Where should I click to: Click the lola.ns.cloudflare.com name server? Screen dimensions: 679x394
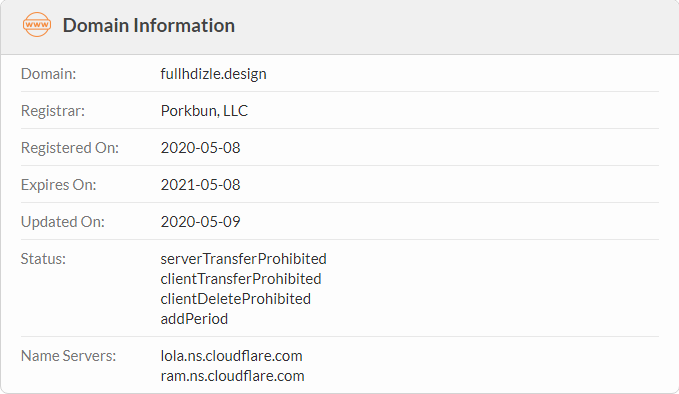pos(231,356)
